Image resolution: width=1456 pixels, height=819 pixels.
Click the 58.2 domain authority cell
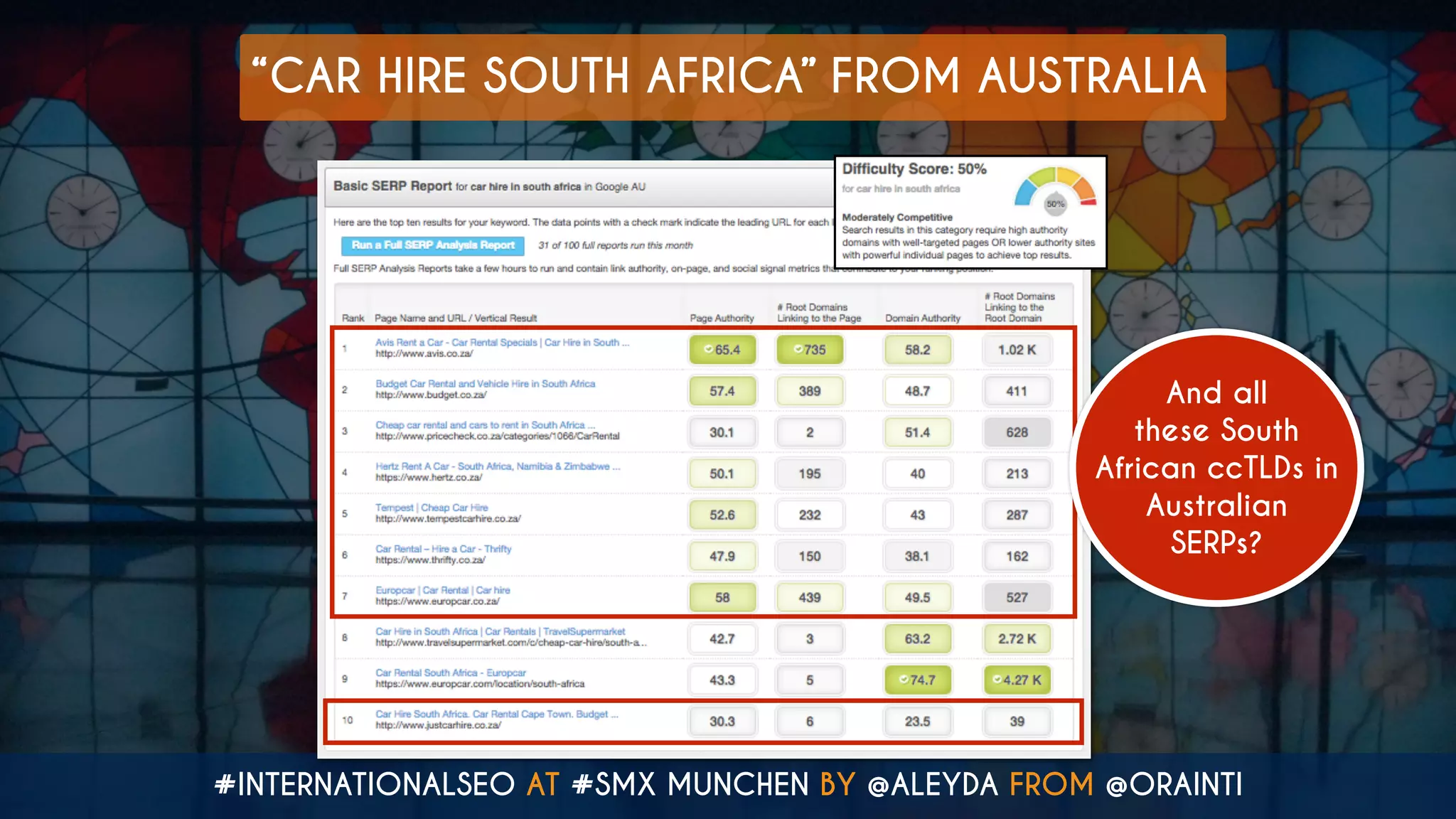click(917, 350)
